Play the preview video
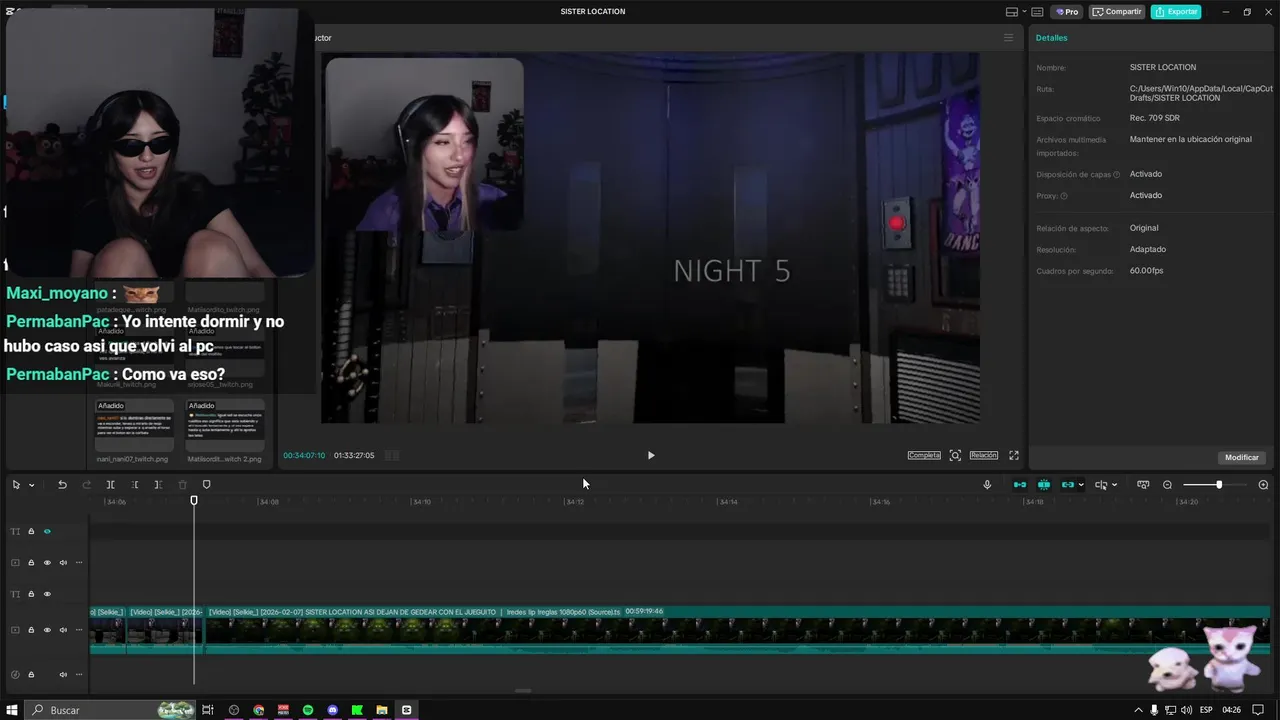Screen dimensions: 1280x720 pyautogui.click(x=651, y=455)
